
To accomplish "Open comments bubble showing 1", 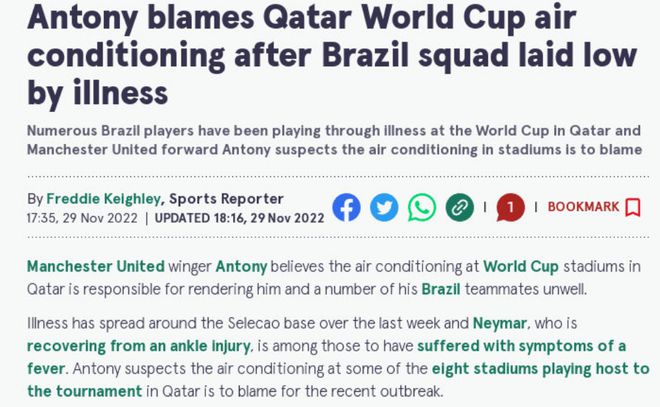I will tap(510, 207).
